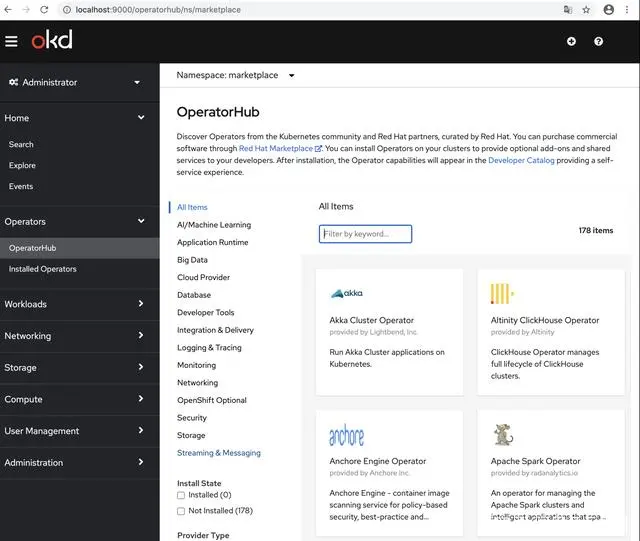The image size is (640, 541).
Task: Click the site information icon in address bar
Action: (67, 9)
